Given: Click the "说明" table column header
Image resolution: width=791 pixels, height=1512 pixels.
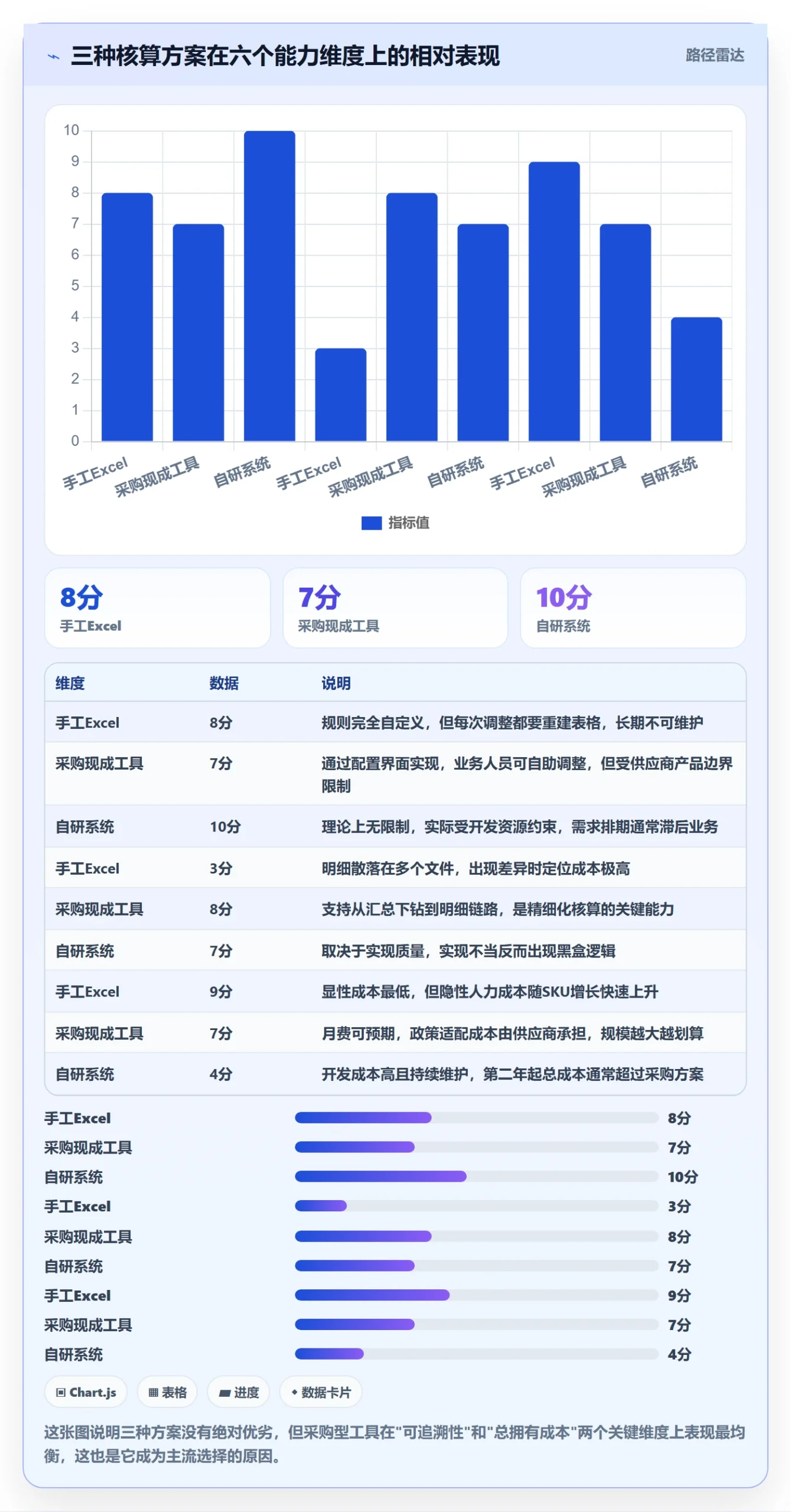Looking at the screenshot, I should click(x=336, y=683).
